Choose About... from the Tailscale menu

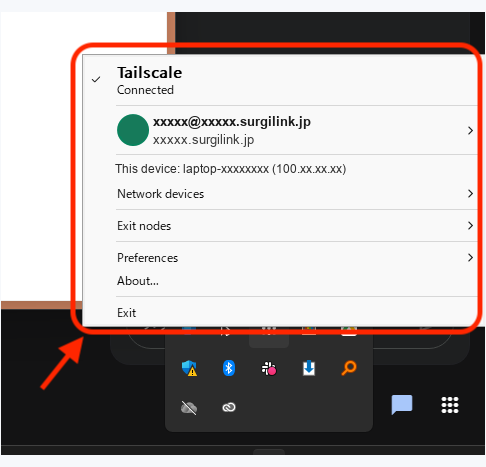pos(280,281)
